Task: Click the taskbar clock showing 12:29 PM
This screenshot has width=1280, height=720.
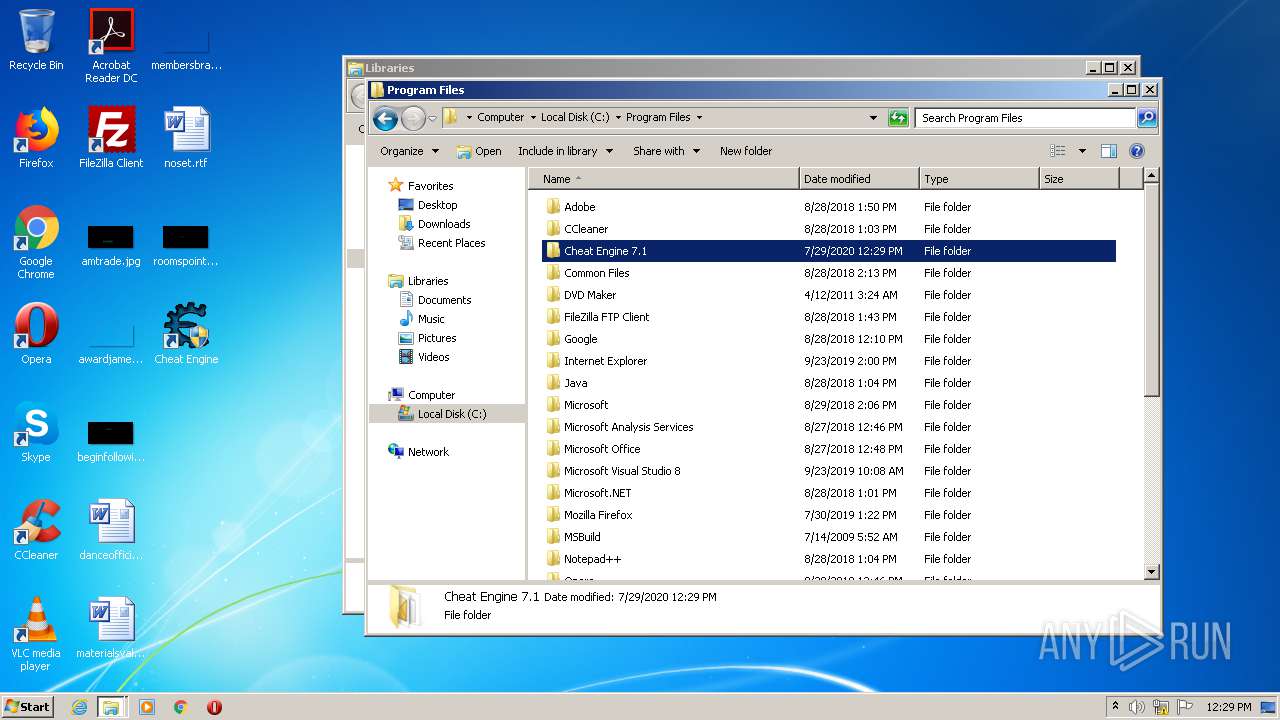Action: (1228, 707)
